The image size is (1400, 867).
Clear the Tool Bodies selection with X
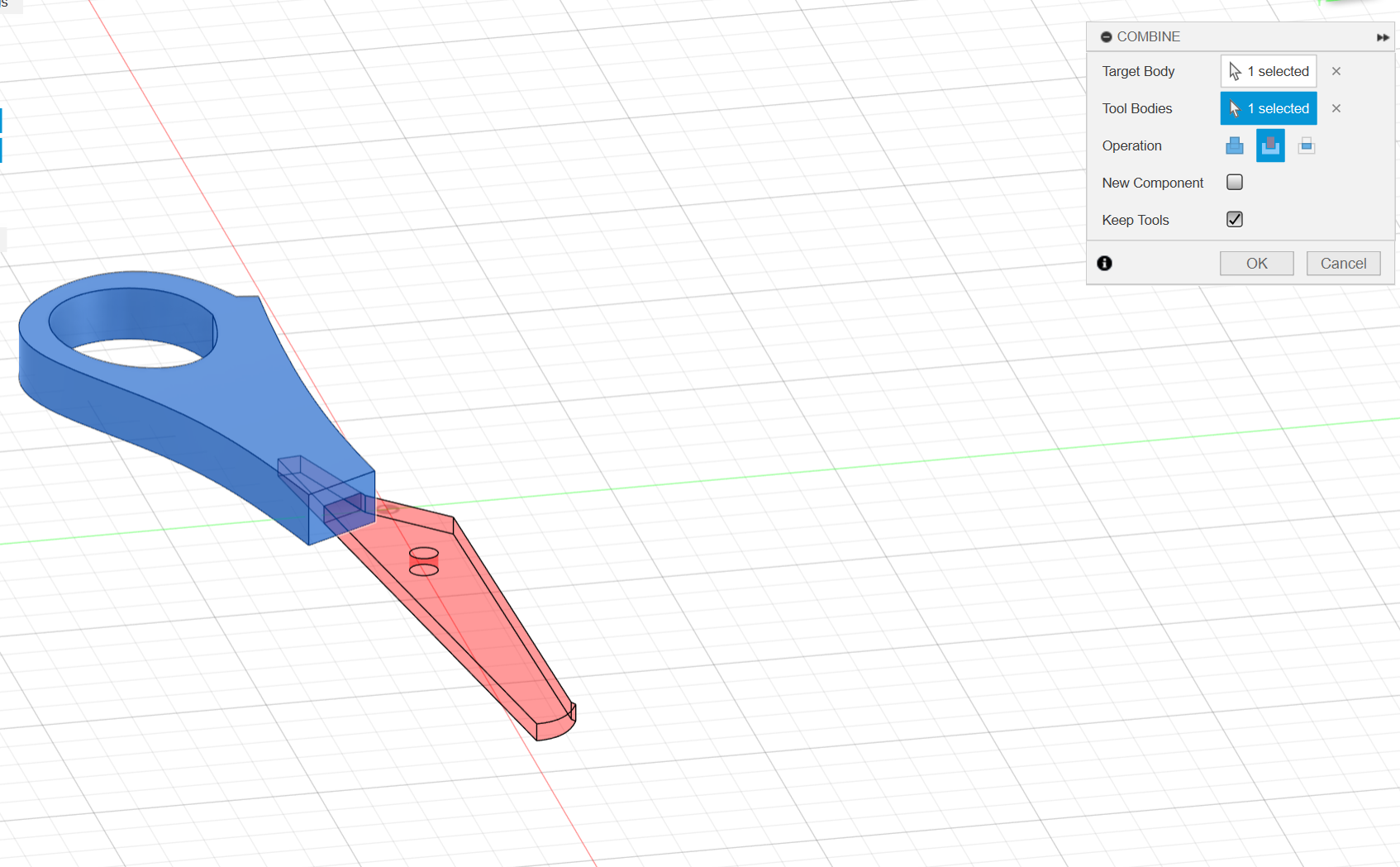(1336, 108)
